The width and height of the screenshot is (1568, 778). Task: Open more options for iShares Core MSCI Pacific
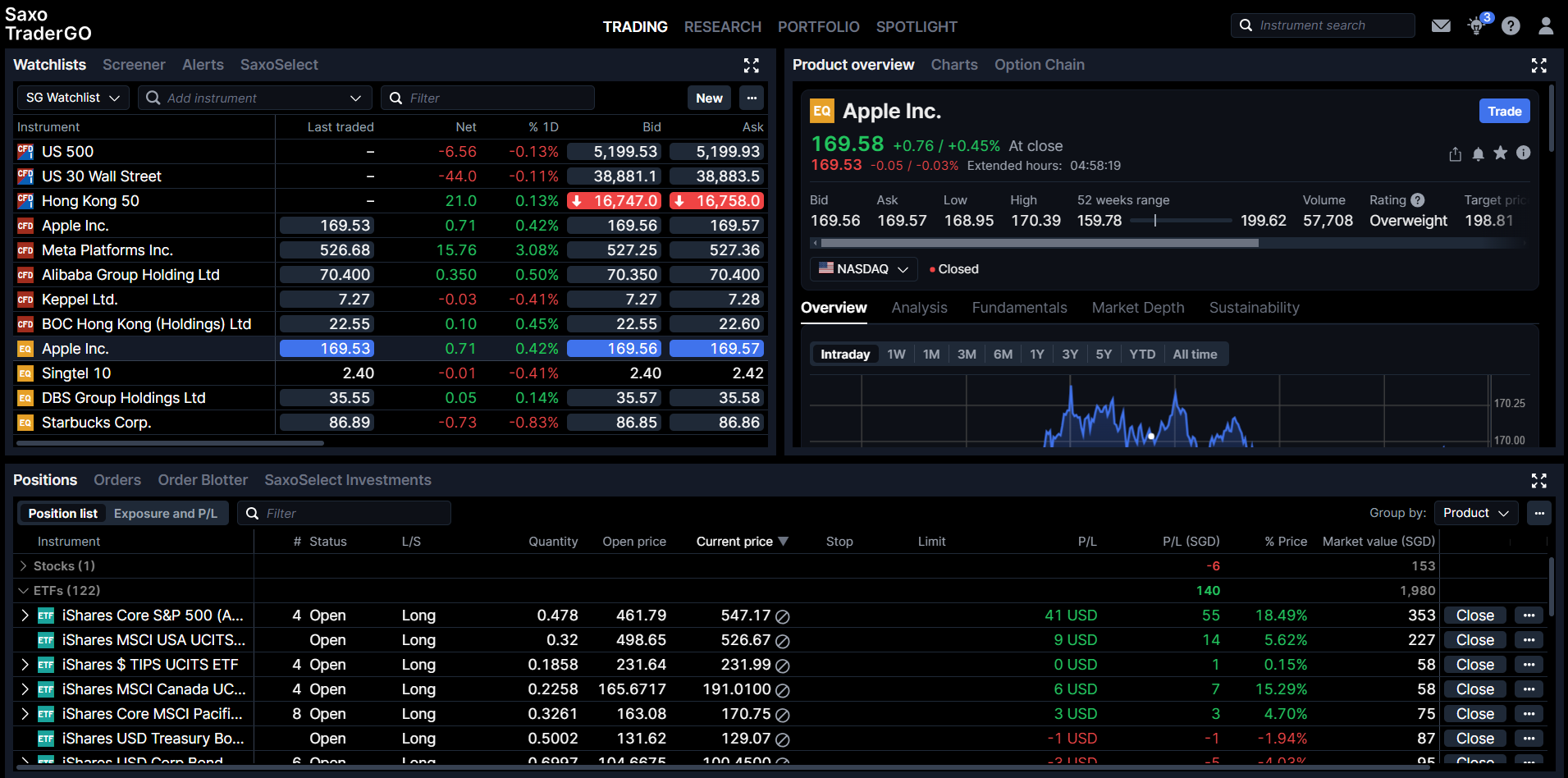pos(1529,714)
